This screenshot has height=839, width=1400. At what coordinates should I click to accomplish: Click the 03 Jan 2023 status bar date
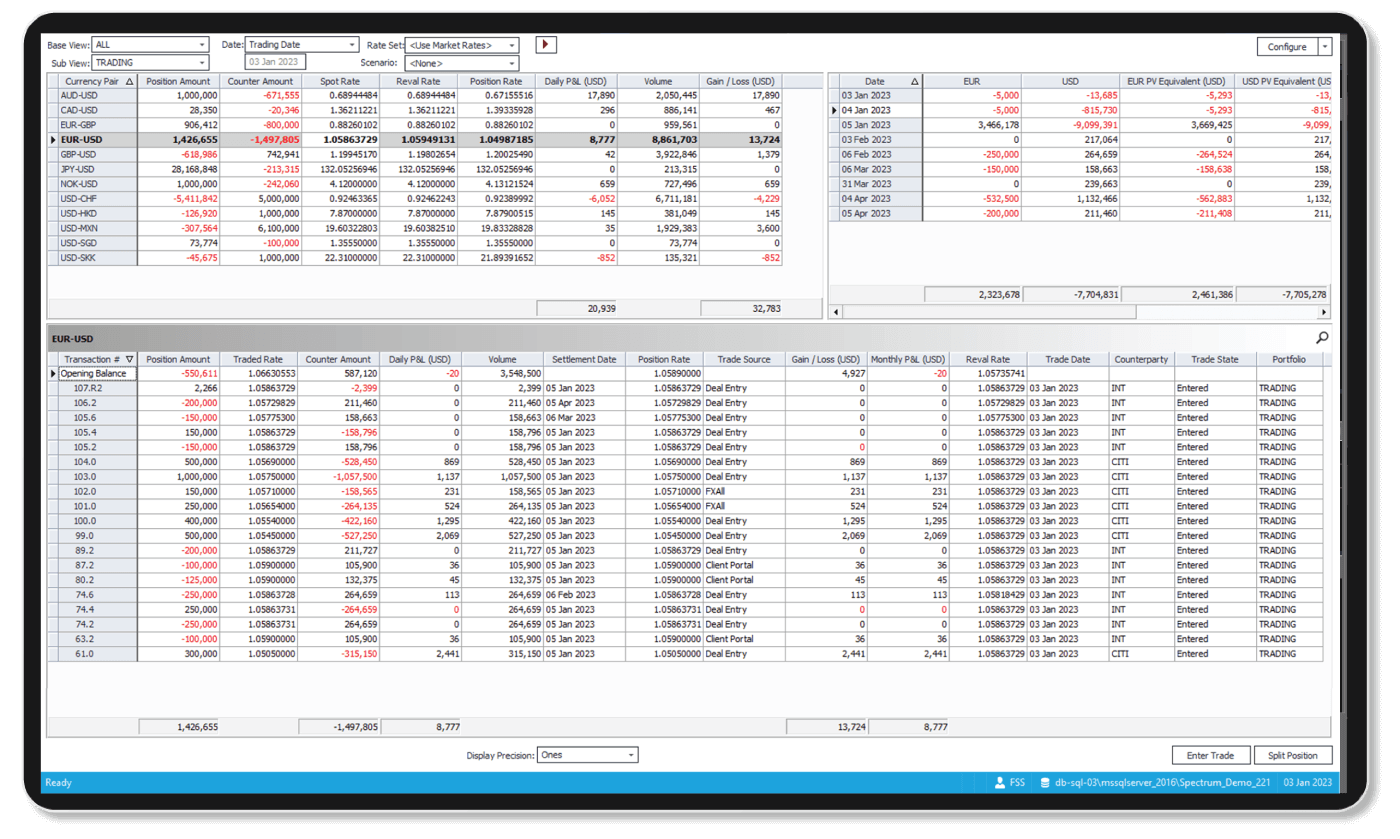click(1307, 783)
